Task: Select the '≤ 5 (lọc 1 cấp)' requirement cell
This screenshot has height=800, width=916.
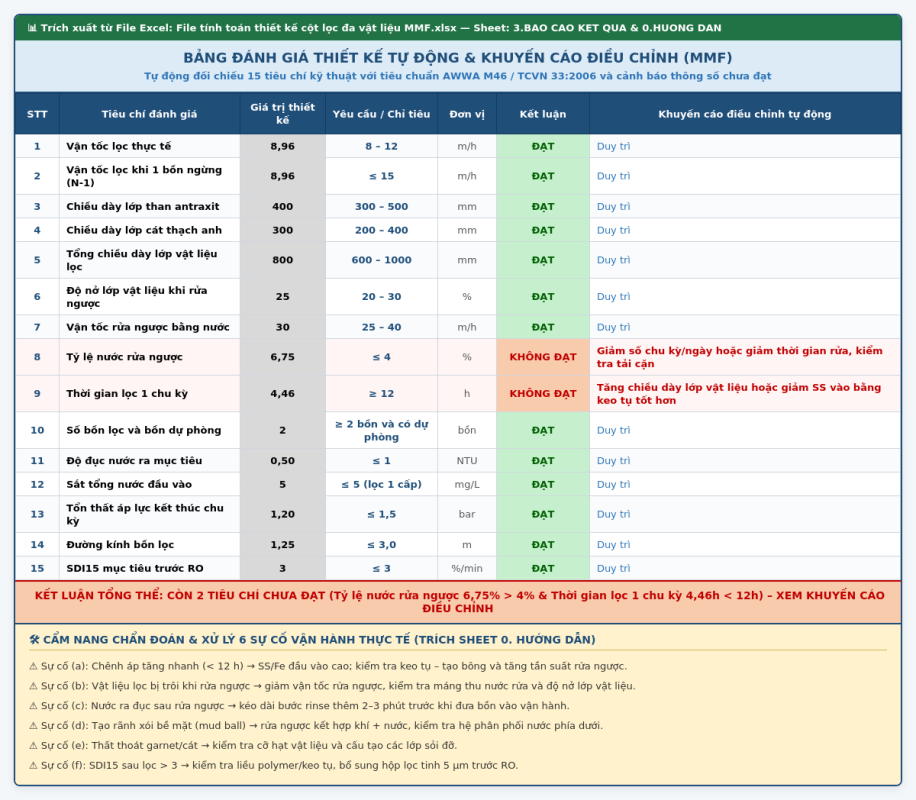Action: point(381,484)
